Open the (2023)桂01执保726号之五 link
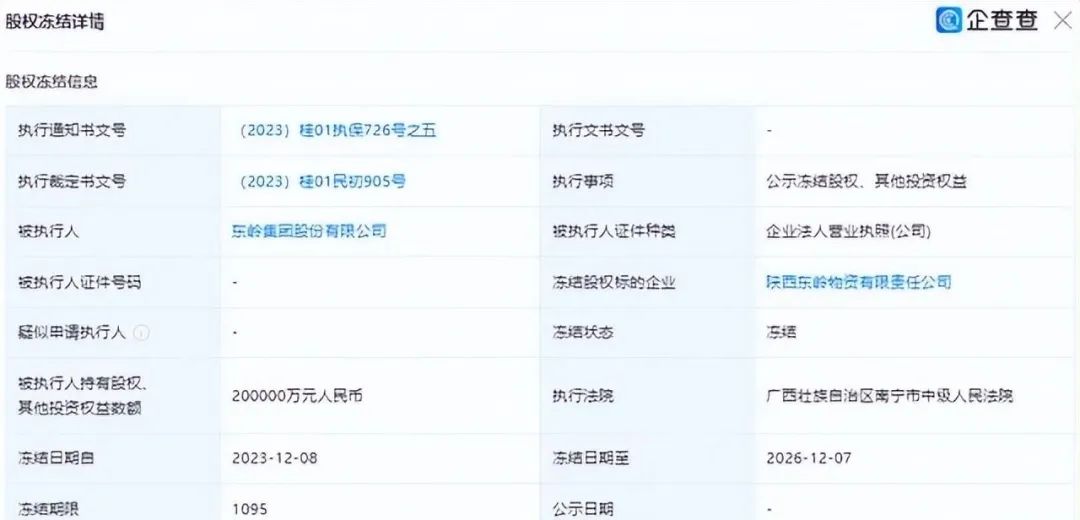 [333, 130]
